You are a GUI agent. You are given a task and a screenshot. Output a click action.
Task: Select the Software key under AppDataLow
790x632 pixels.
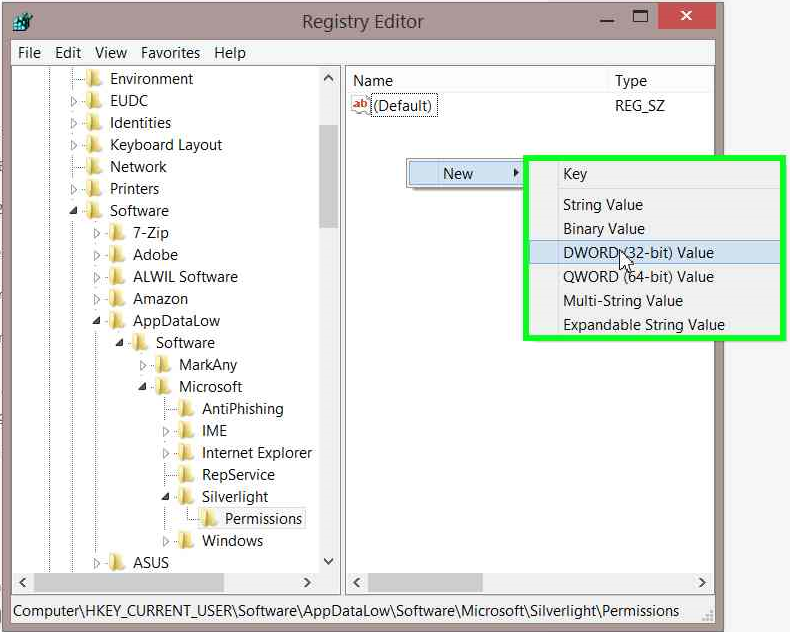tap(185, 343)
